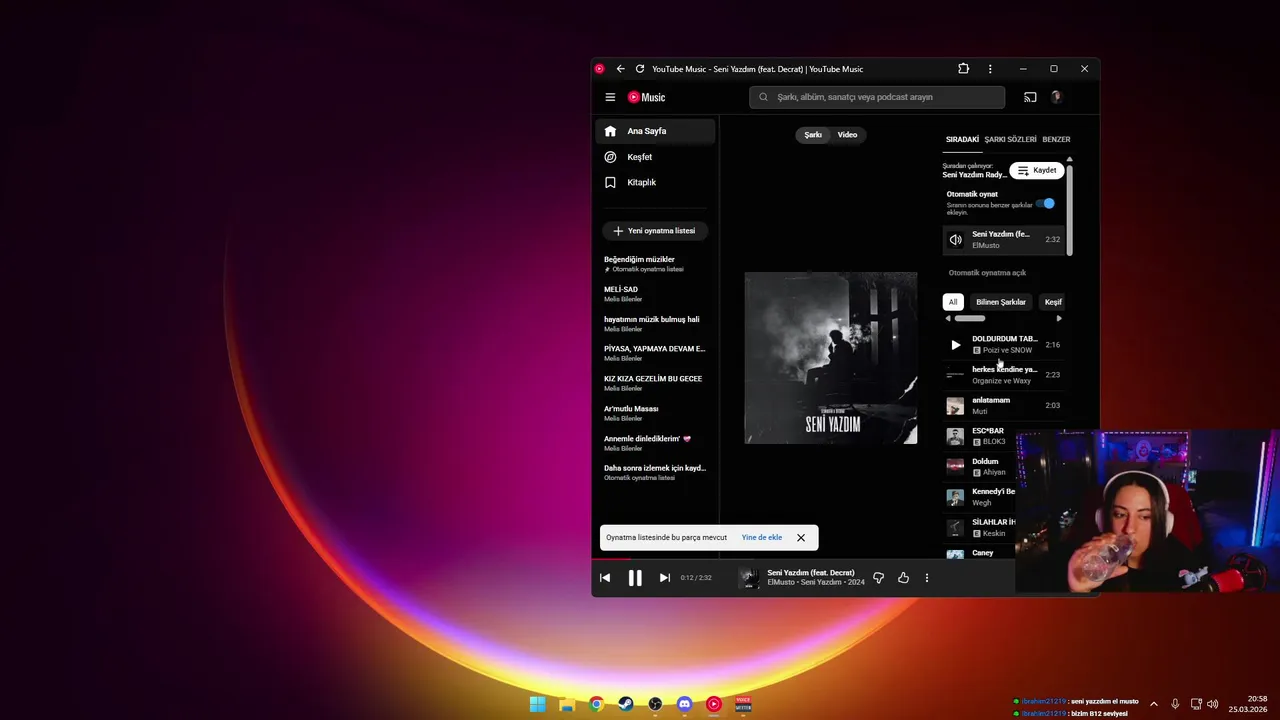Save the queue with Kaydet button
The height and width of the screenshot is (720, 1280).
[1037, 170]
